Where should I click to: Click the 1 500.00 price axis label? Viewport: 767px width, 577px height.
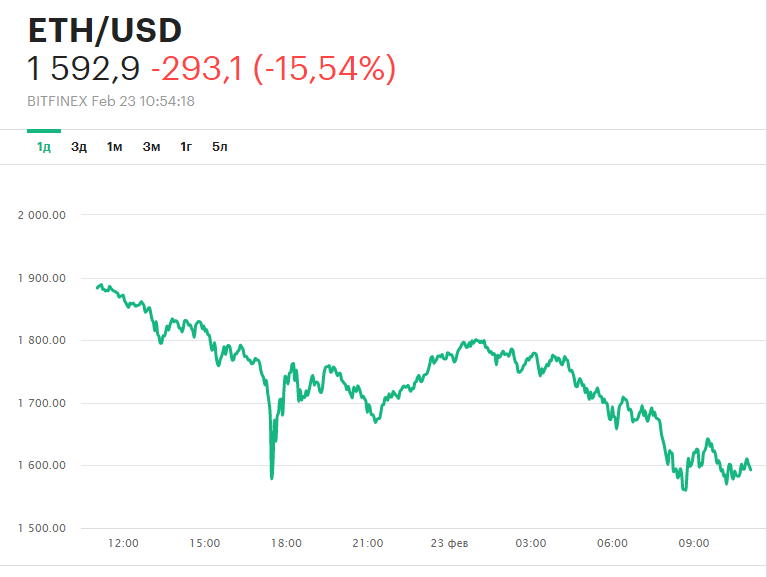click(x=42, y=528)
